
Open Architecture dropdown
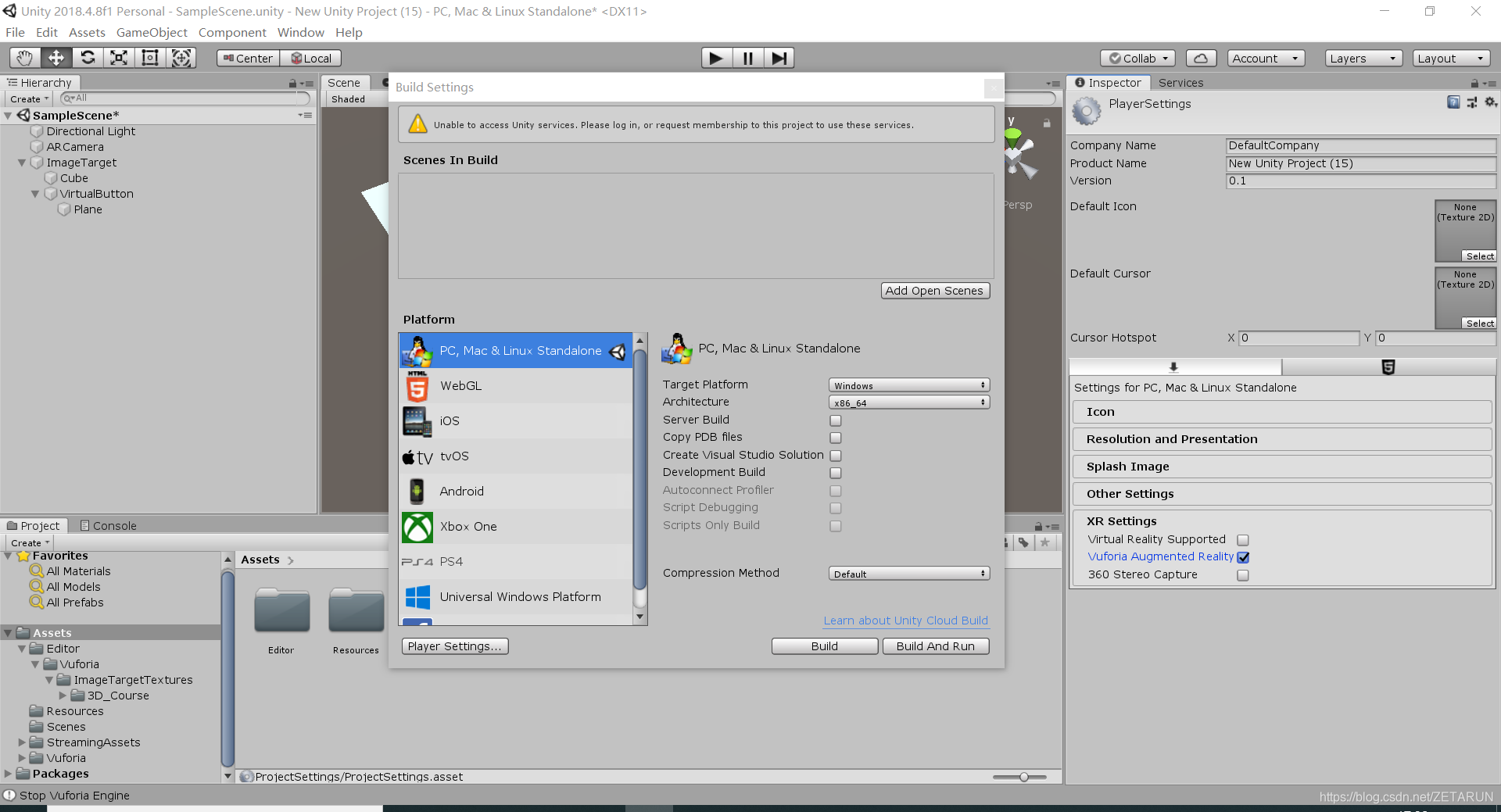(909, 402)
